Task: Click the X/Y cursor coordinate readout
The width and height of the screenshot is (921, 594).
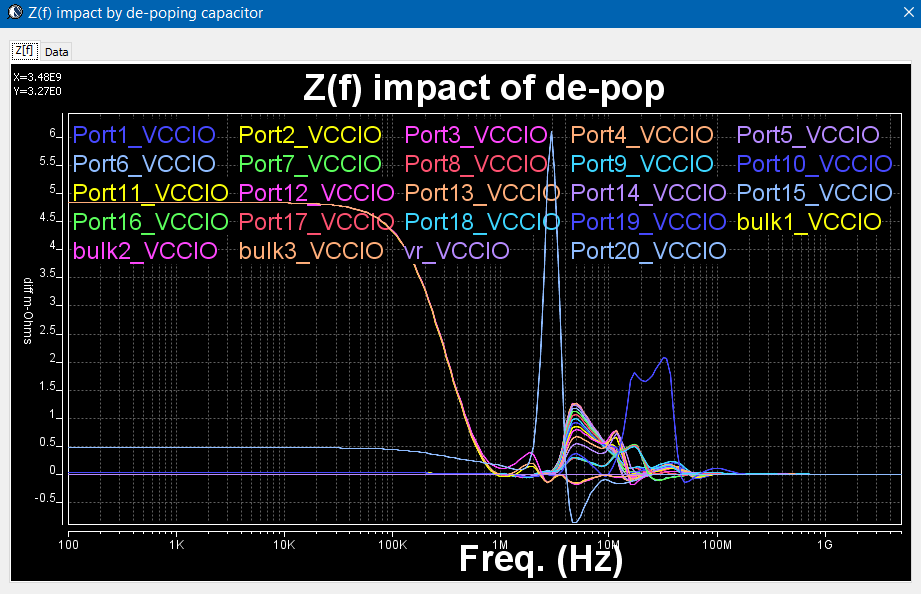Action: click(36, 84)
